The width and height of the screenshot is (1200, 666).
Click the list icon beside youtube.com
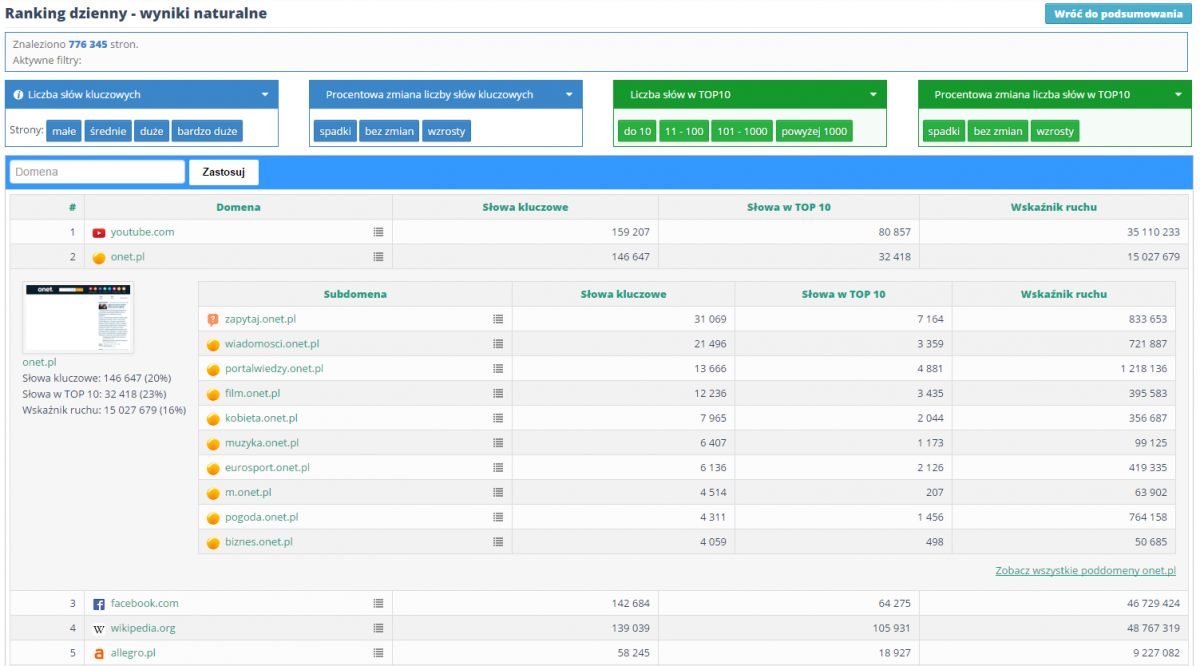click(378, 232)
